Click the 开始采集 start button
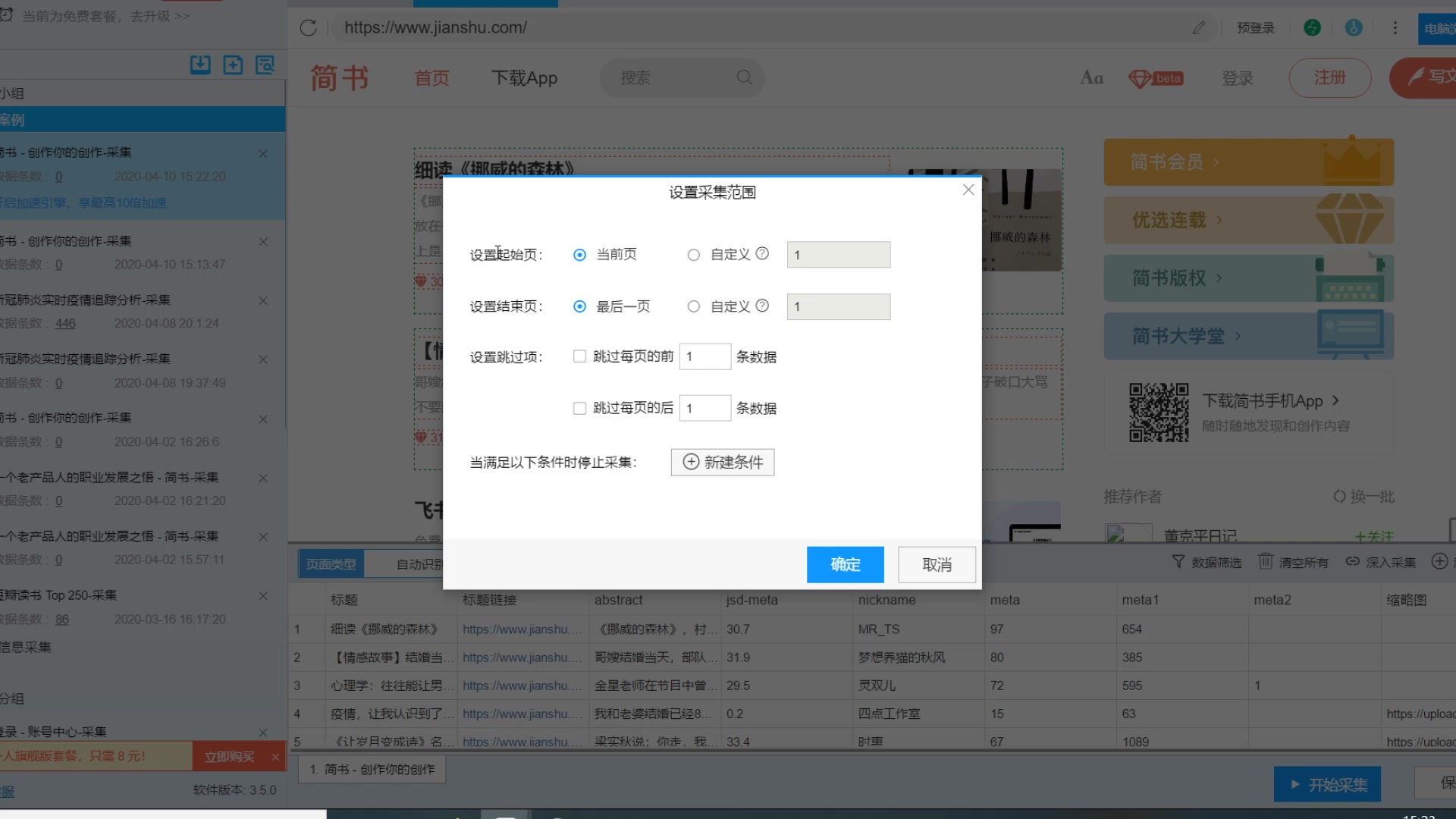The height and width of the screenshot is (819, 1456). (1327, 784)
